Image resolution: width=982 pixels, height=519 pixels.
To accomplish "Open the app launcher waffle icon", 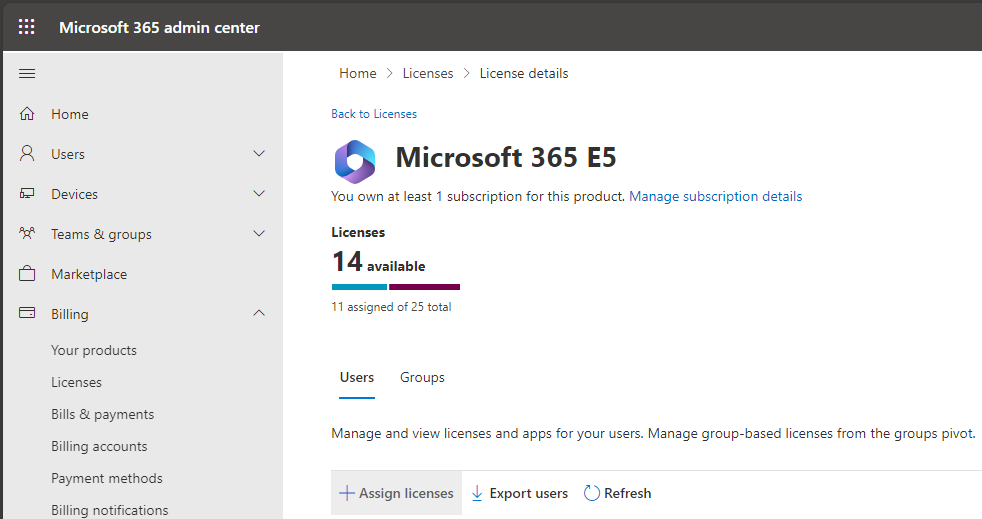I will tap(26, 27).
